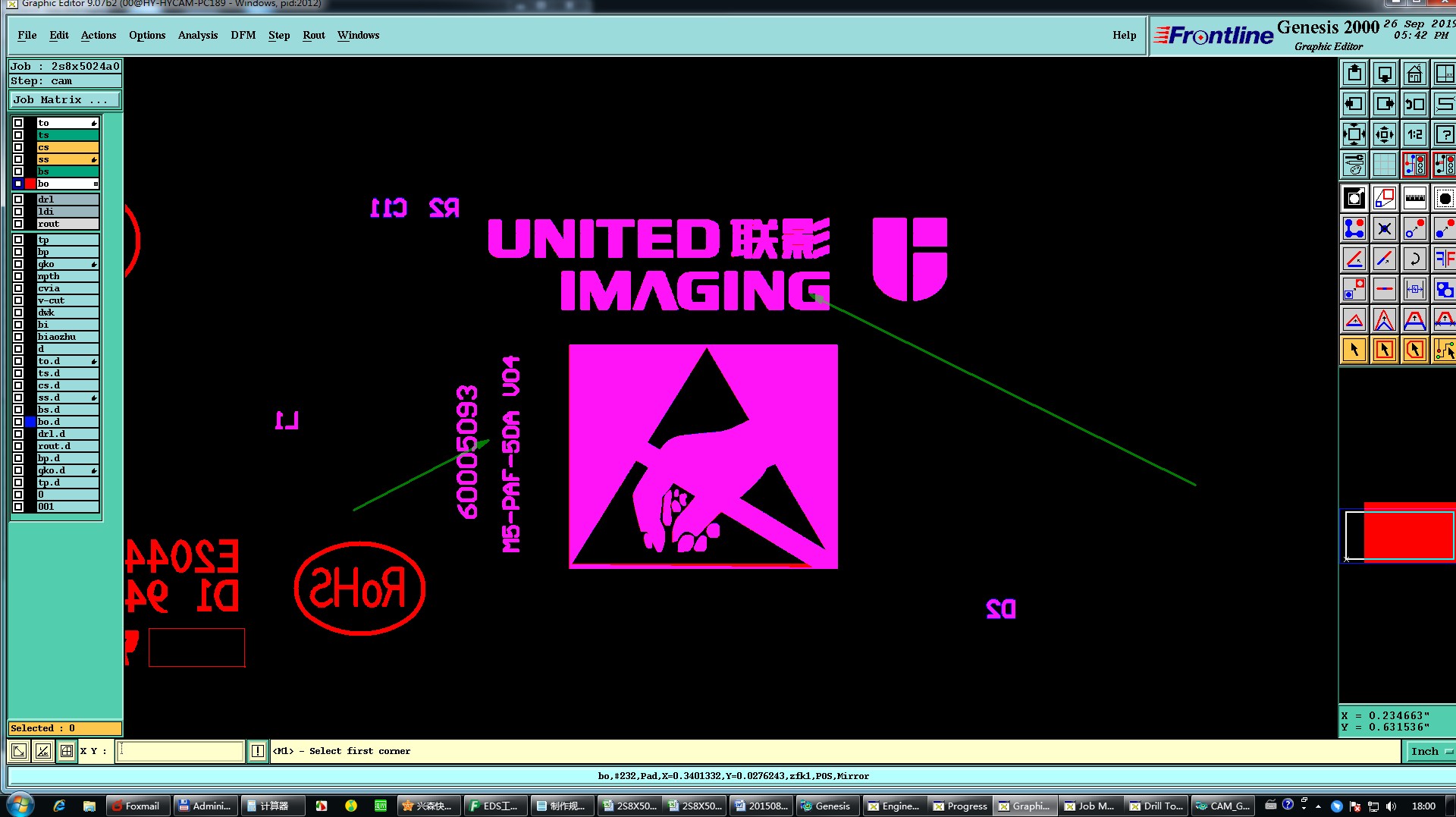1456x817 pixels.
Task: Select the 'v-cut' layer name
Action: tap(67, 300)
